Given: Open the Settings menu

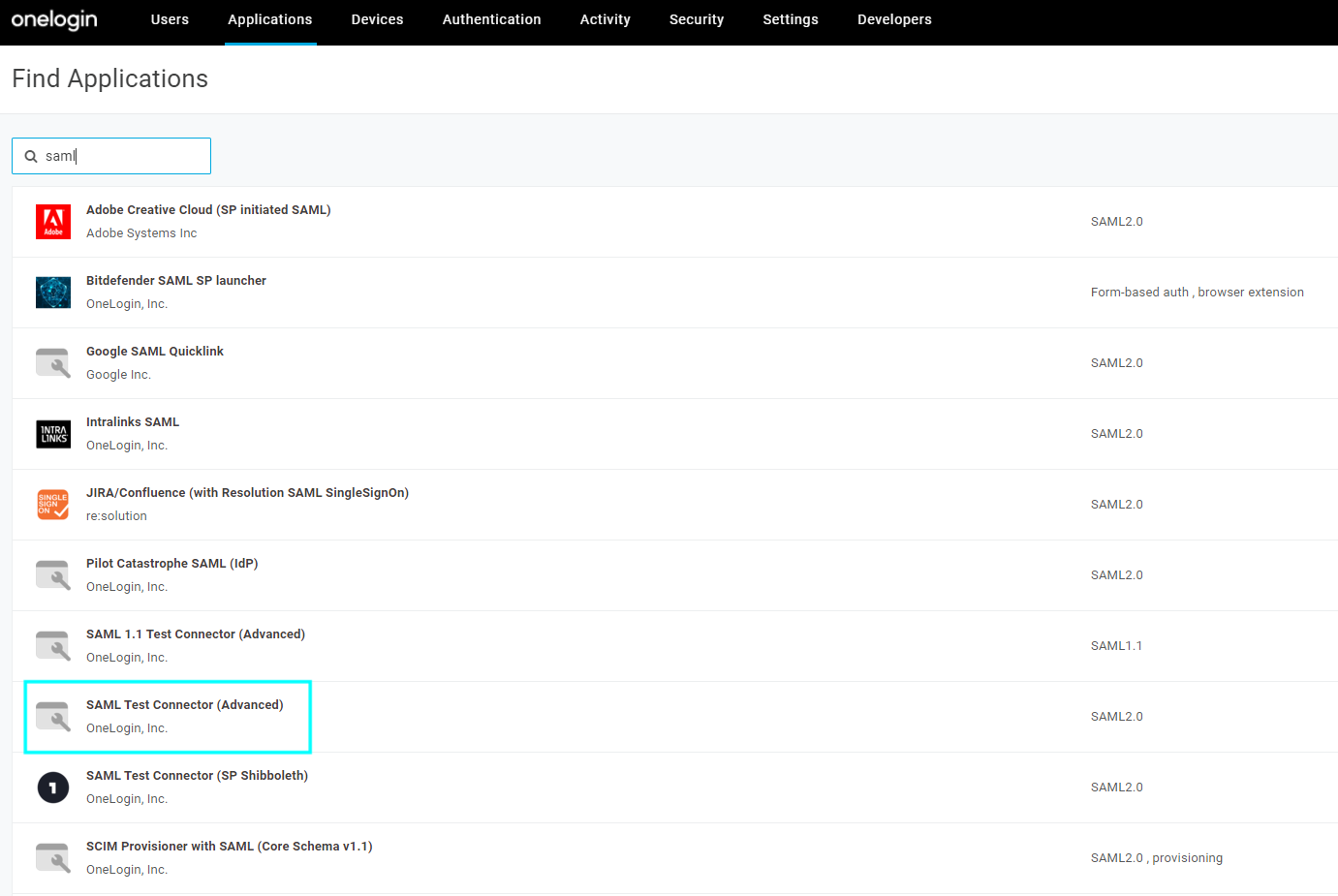Looking at the screenshot, I should pyautogui.click(x=791, y=19).
